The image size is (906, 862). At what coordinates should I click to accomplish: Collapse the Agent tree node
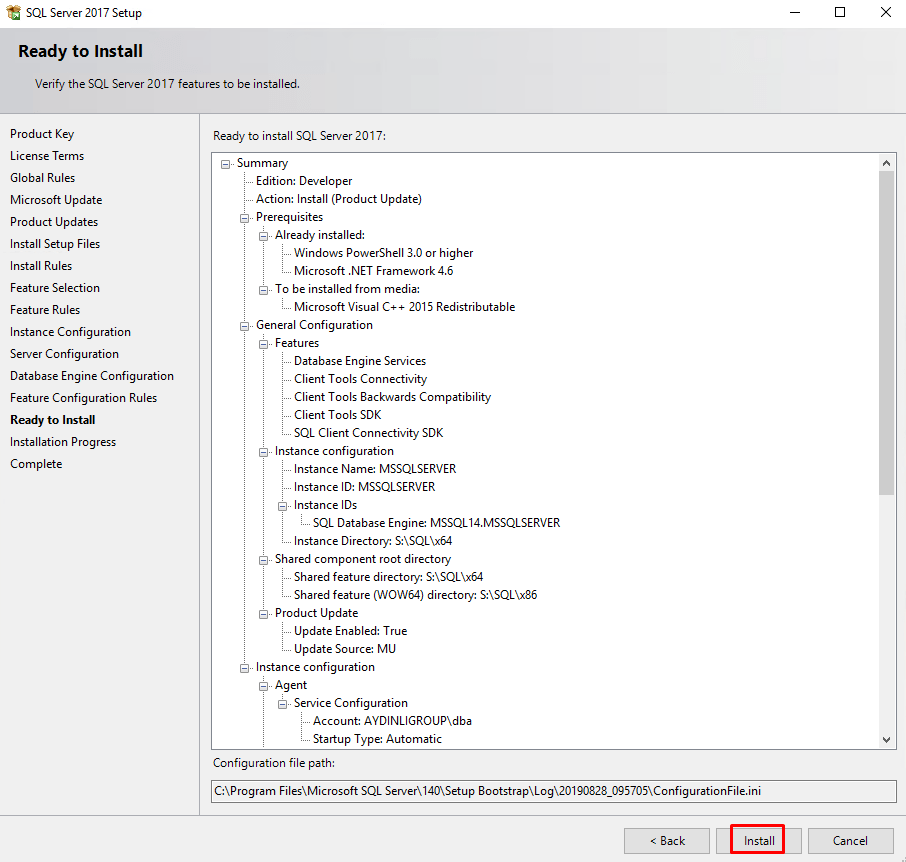(264, 685)
